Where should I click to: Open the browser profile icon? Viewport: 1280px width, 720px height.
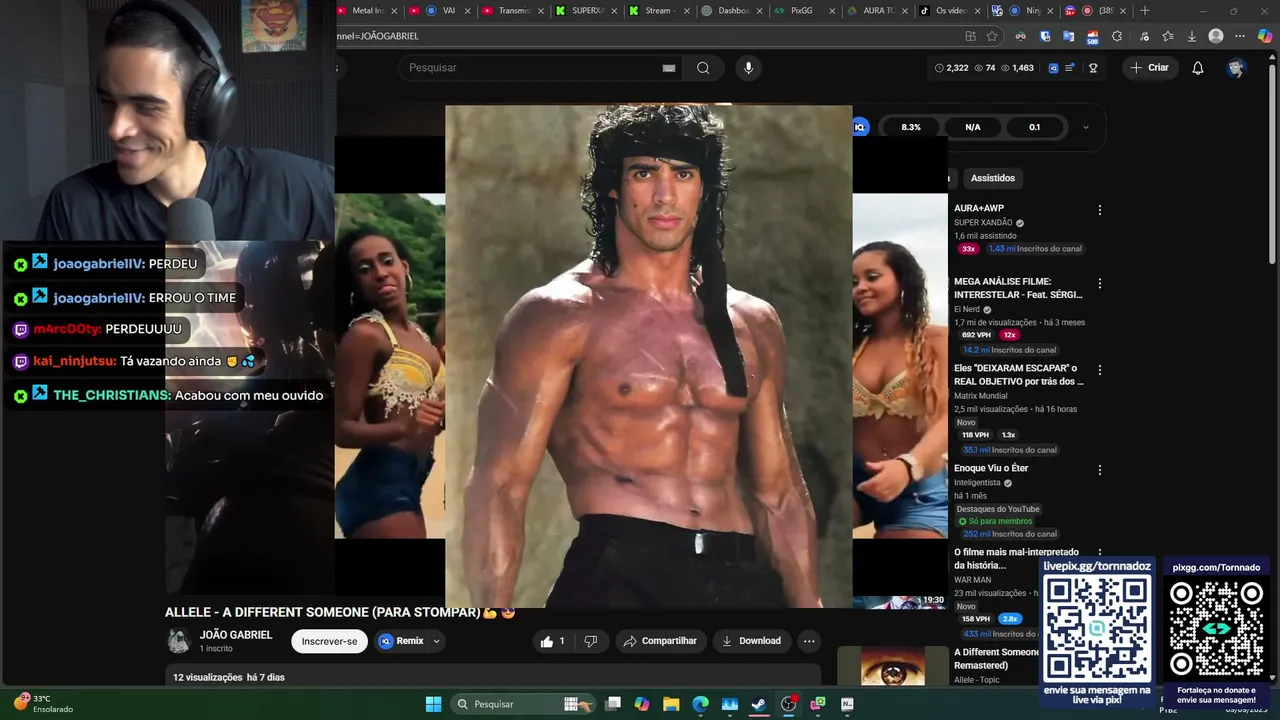click(1216, 36)
